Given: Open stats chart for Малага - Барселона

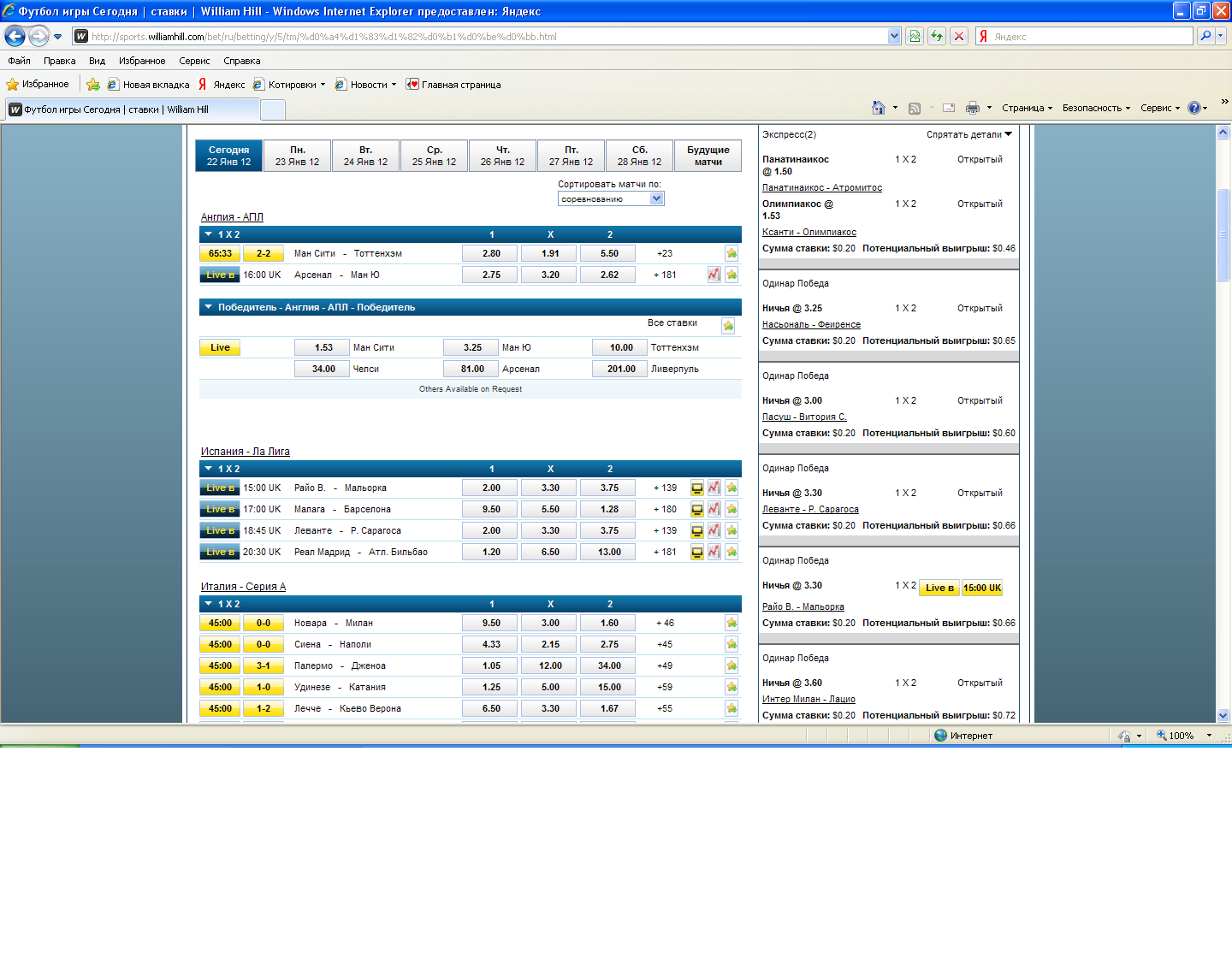Looking at the screenshot, I should (x=714, y=510).
